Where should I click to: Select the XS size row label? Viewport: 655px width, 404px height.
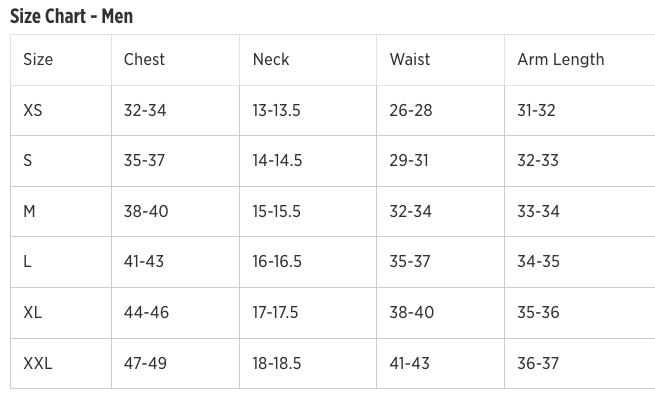pos(33,110)
